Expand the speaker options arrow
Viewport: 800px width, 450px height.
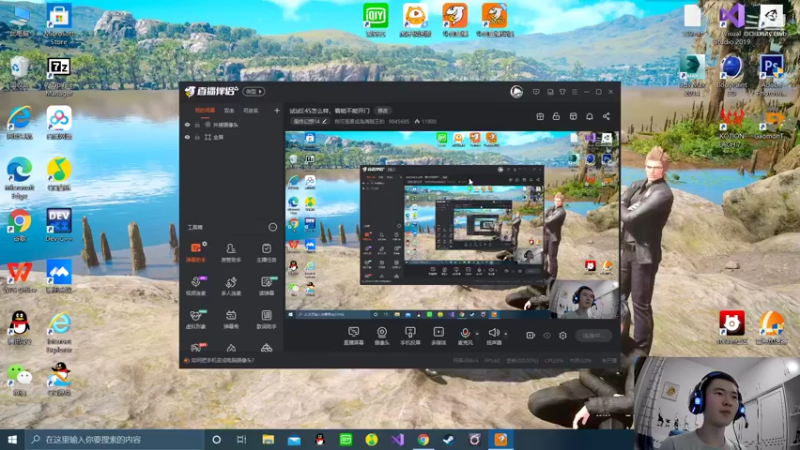coord(506,334)
